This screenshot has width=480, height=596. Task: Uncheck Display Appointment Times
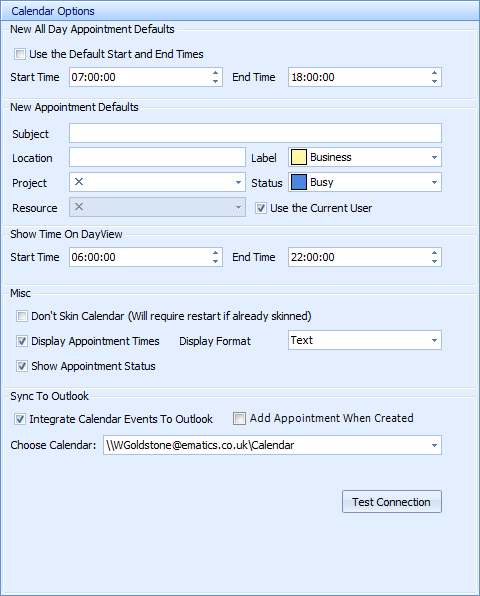[22, 341]
